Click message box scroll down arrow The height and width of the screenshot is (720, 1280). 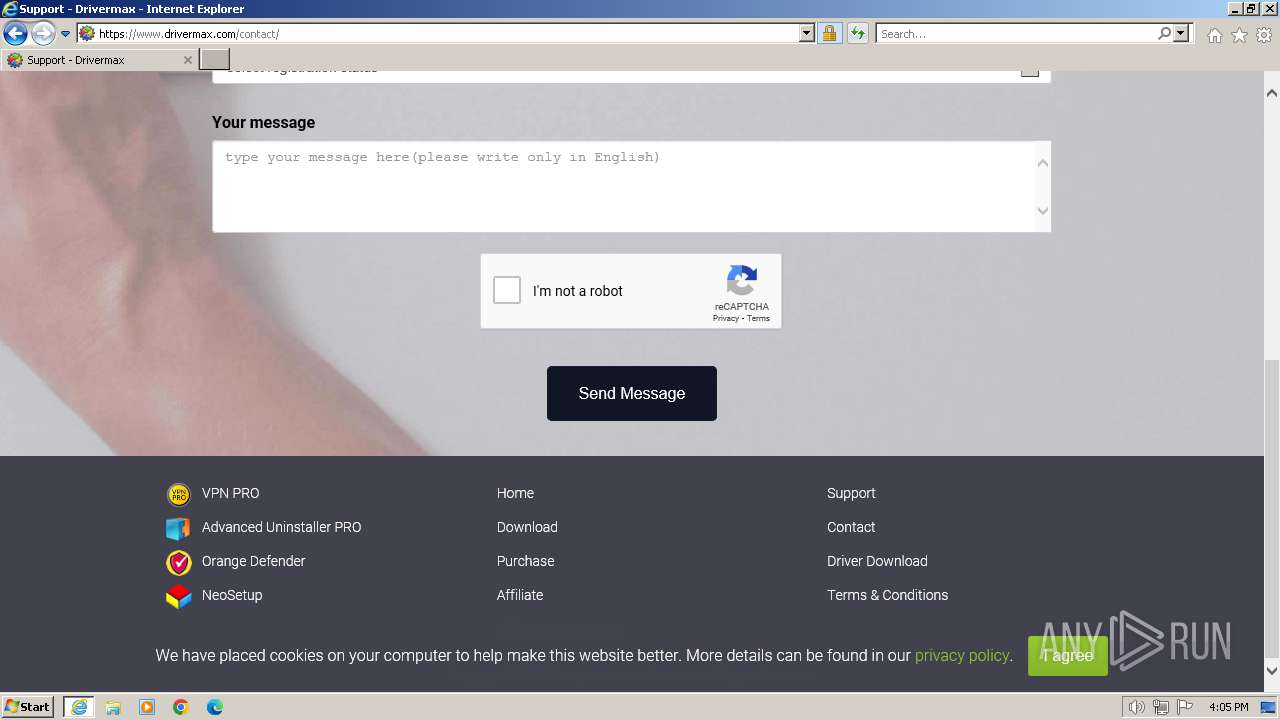[x=1042, y=211]
